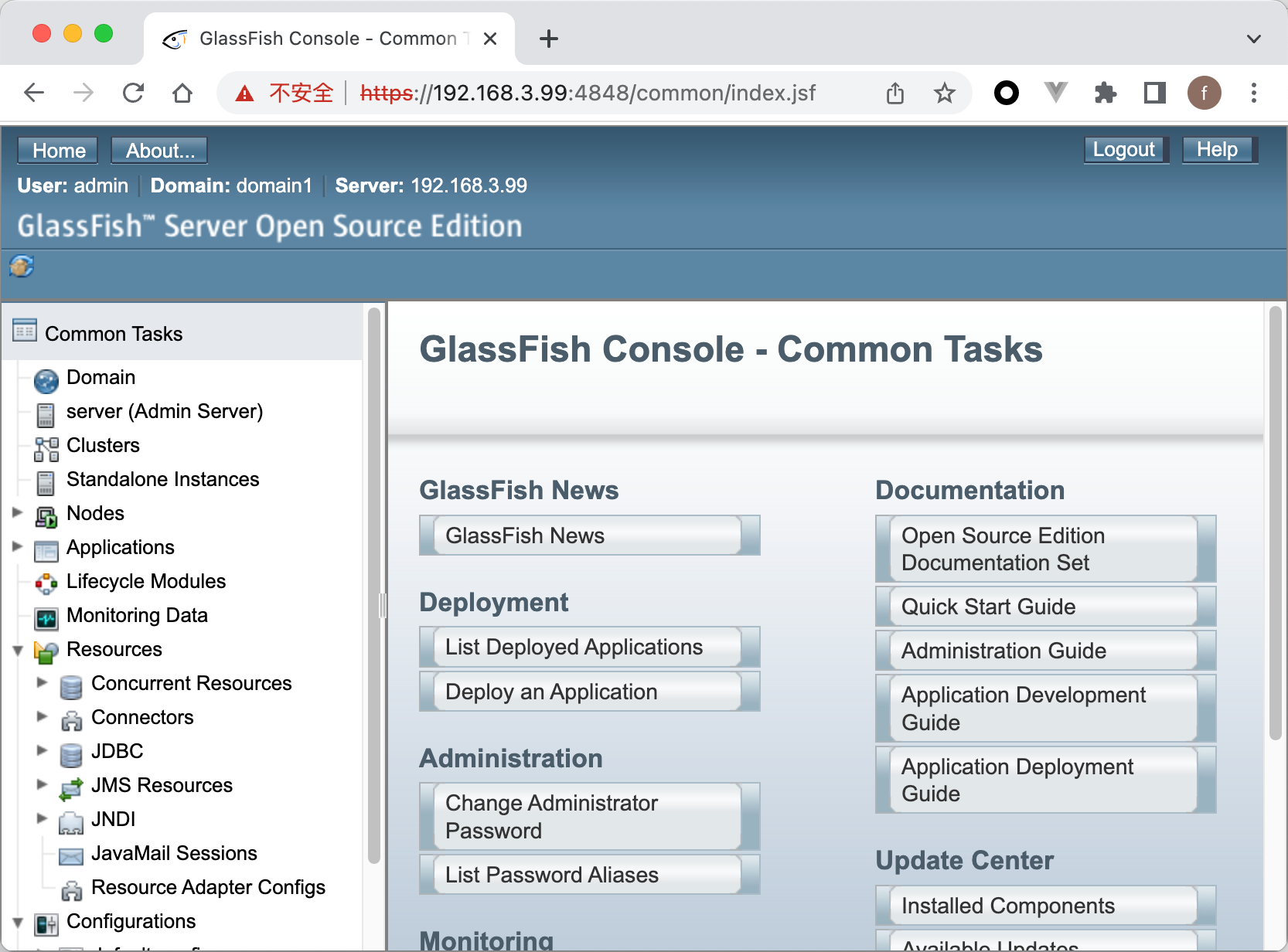
Task: Click the JMS Resources icon
Action: point(71,787)
